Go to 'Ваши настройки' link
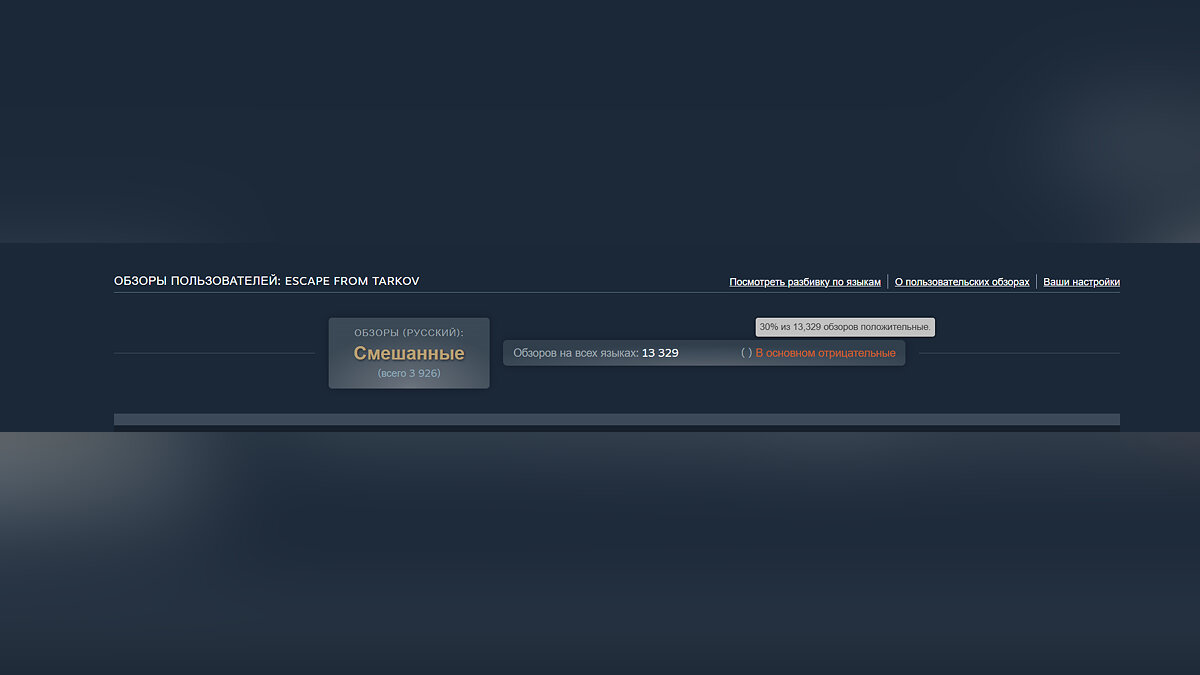Screen dimensions: 1200x675 (x=1081, y=282)
